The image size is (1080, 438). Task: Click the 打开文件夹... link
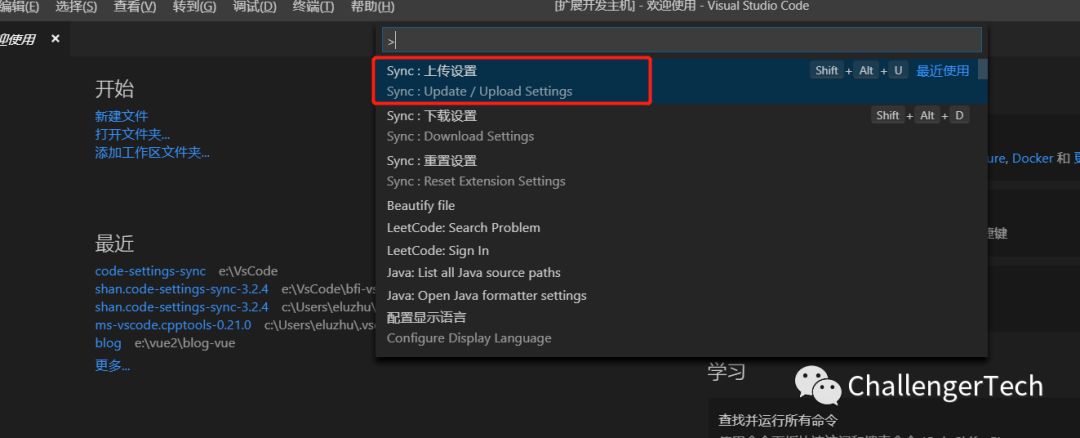(132, 134)
